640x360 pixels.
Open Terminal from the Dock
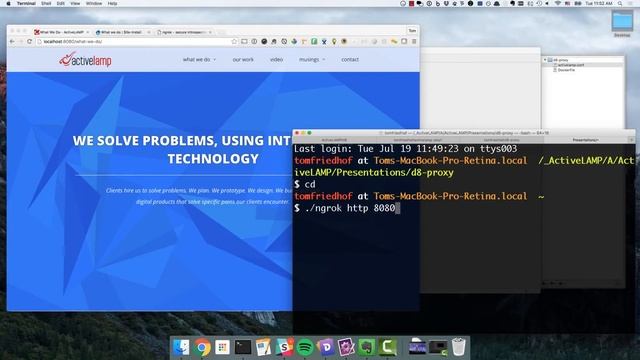pos(243,347)
